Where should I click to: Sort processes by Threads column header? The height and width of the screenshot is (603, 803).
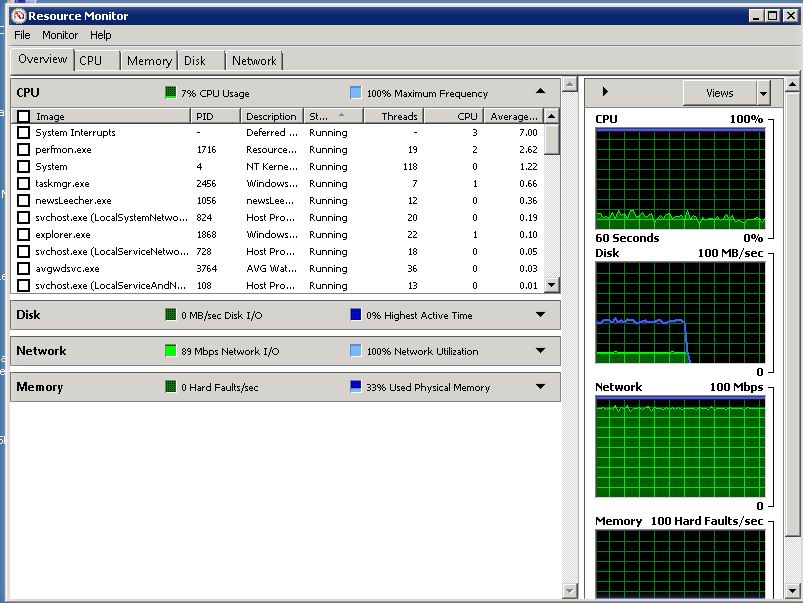pos(397,117)
